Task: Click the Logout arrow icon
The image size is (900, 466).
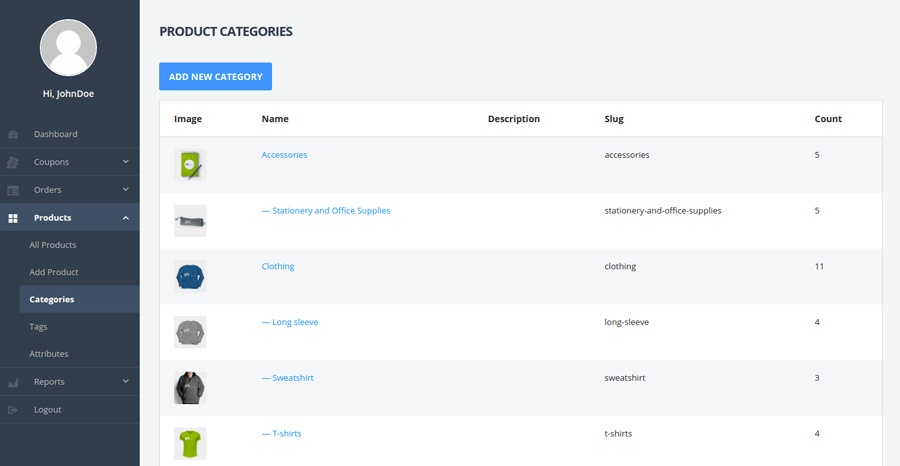Action: [13, 410]
